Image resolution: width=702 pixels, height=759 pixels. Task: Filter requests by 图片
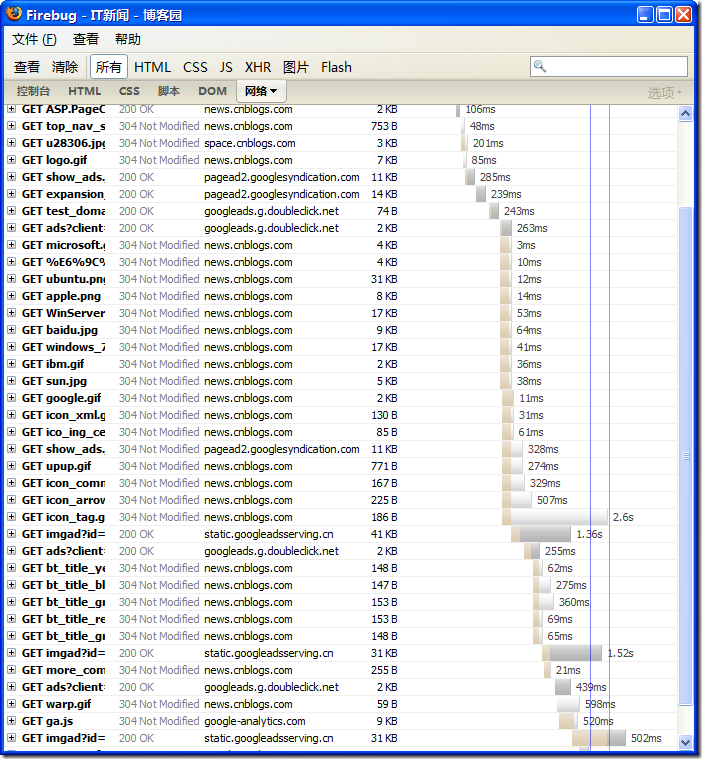pyautogui.click(x=296, y=67)
